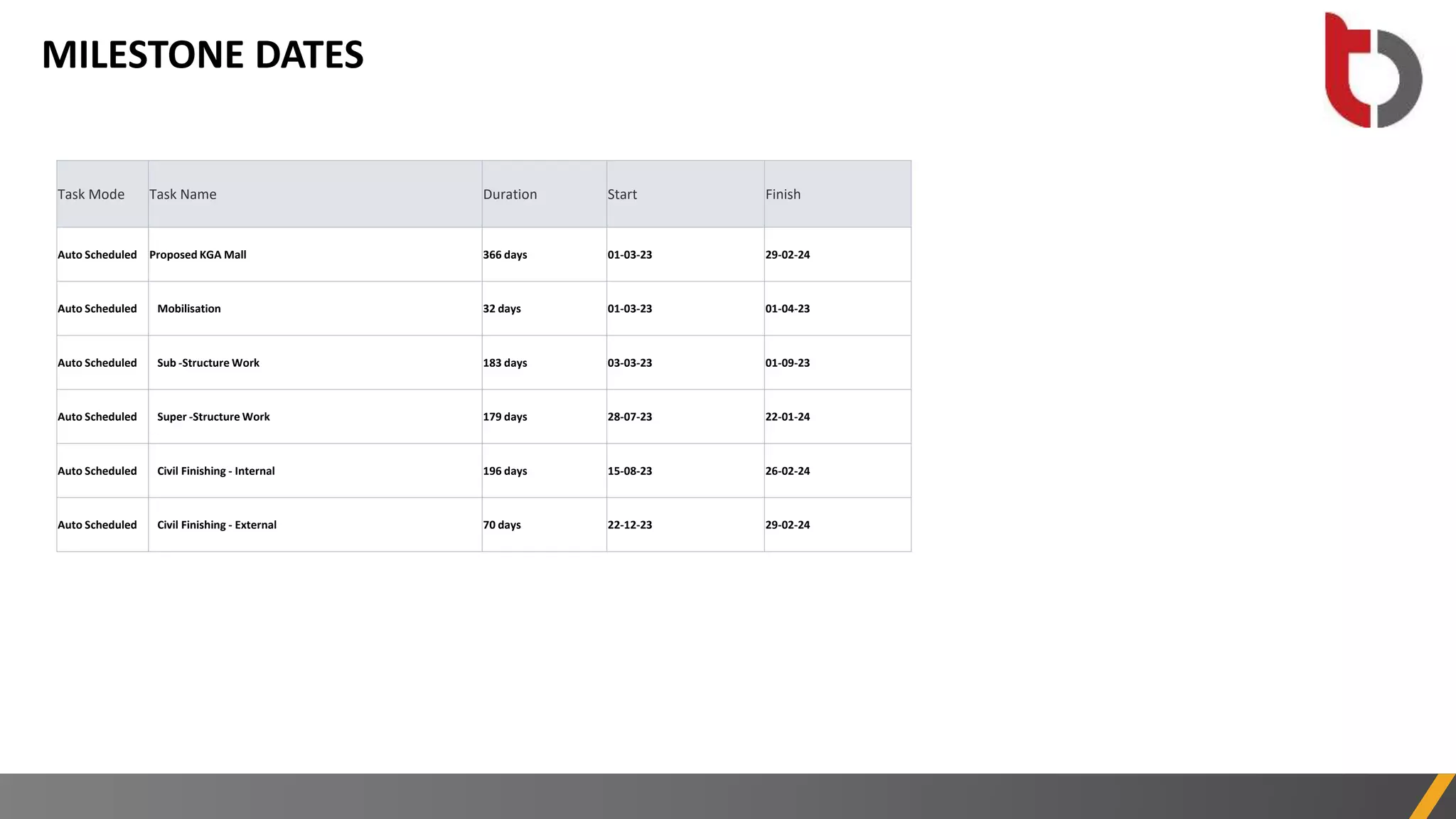Click the 26-02-24 finish date
This screenshot has height=819, width=1456.
pyautogui.click(x=788, y=471)
